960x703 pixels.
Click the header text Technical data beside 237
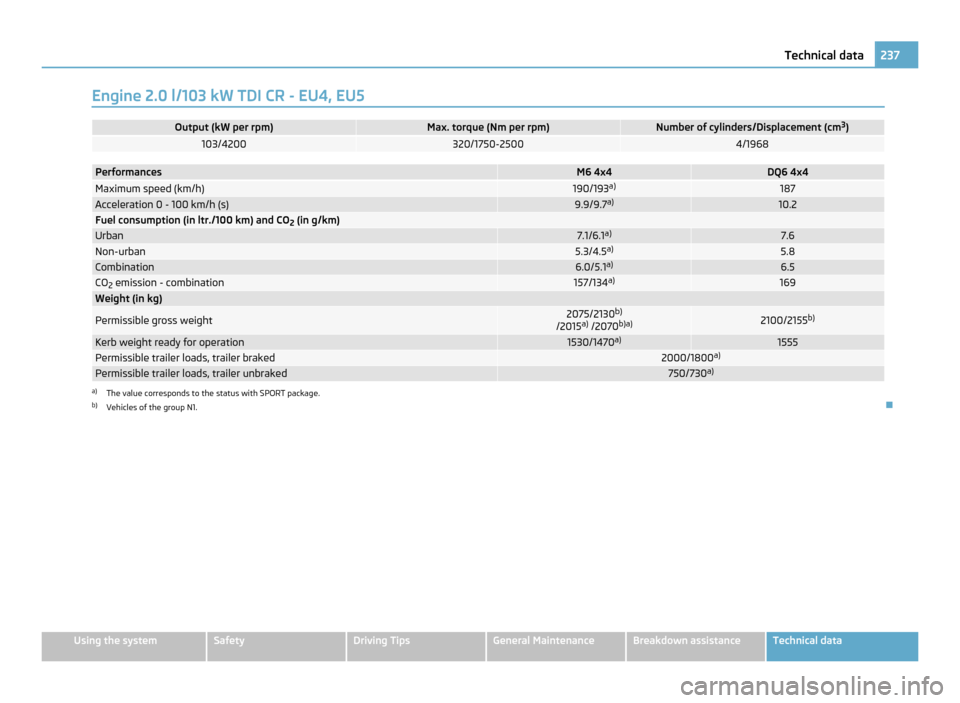pyautogui.click(x=823, y=55)
